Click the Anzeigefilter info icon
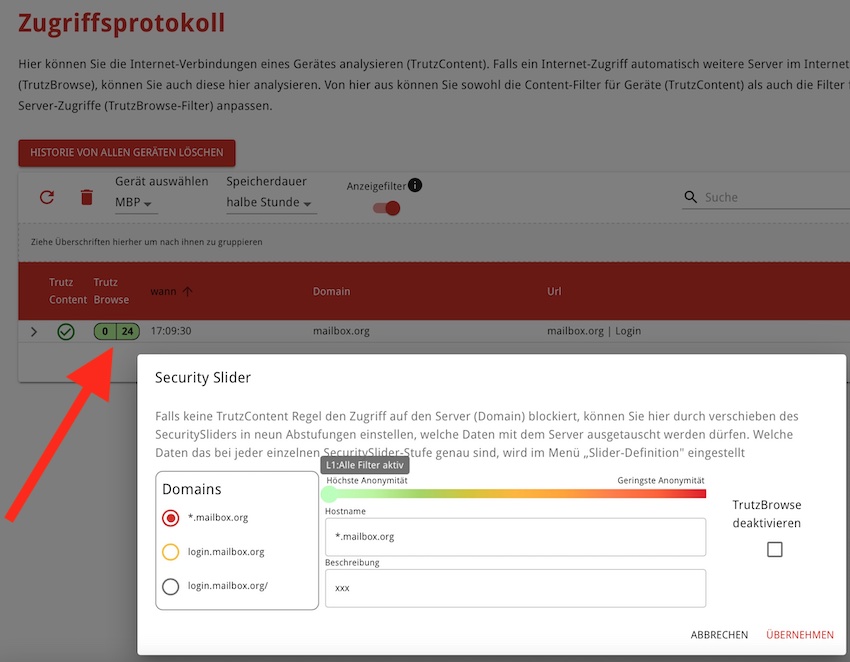The width and height of the screenshot is (850, 662). coord(415,185)
